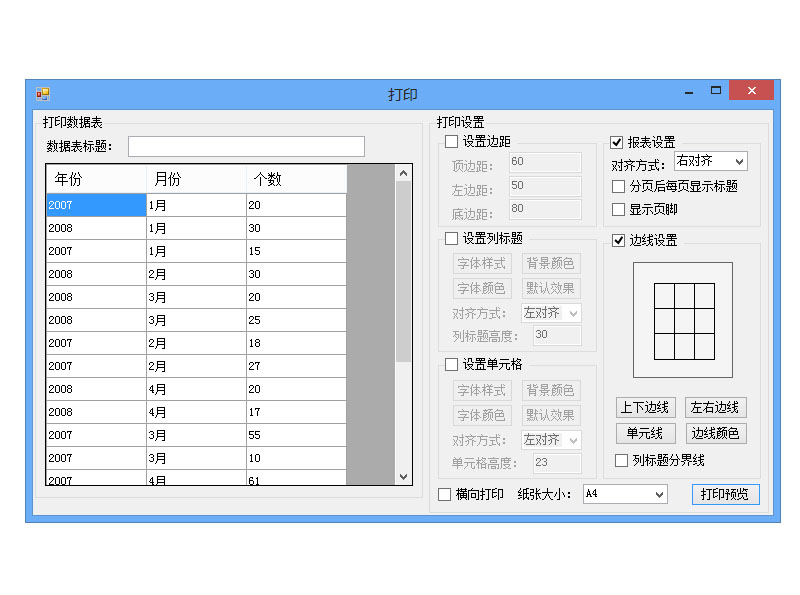Image resolution: width=800 pixels, height=595 pixels.
Task: Enable the 设置列标题 checkbox
Action: pyautogui.click(x=452, y=238)
